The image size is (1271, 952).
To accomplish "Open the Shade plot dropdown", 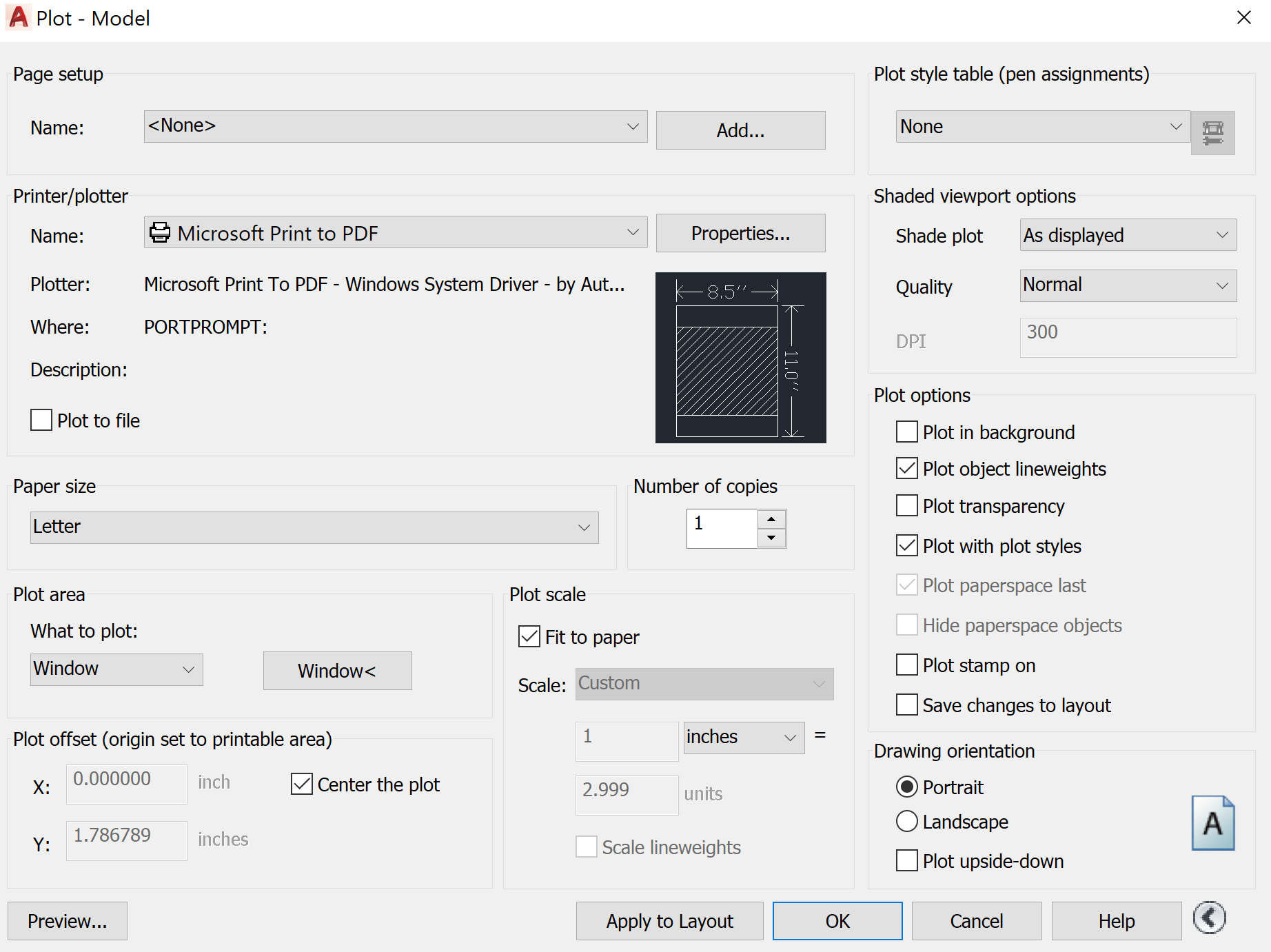I will (x=1221, y=235).
